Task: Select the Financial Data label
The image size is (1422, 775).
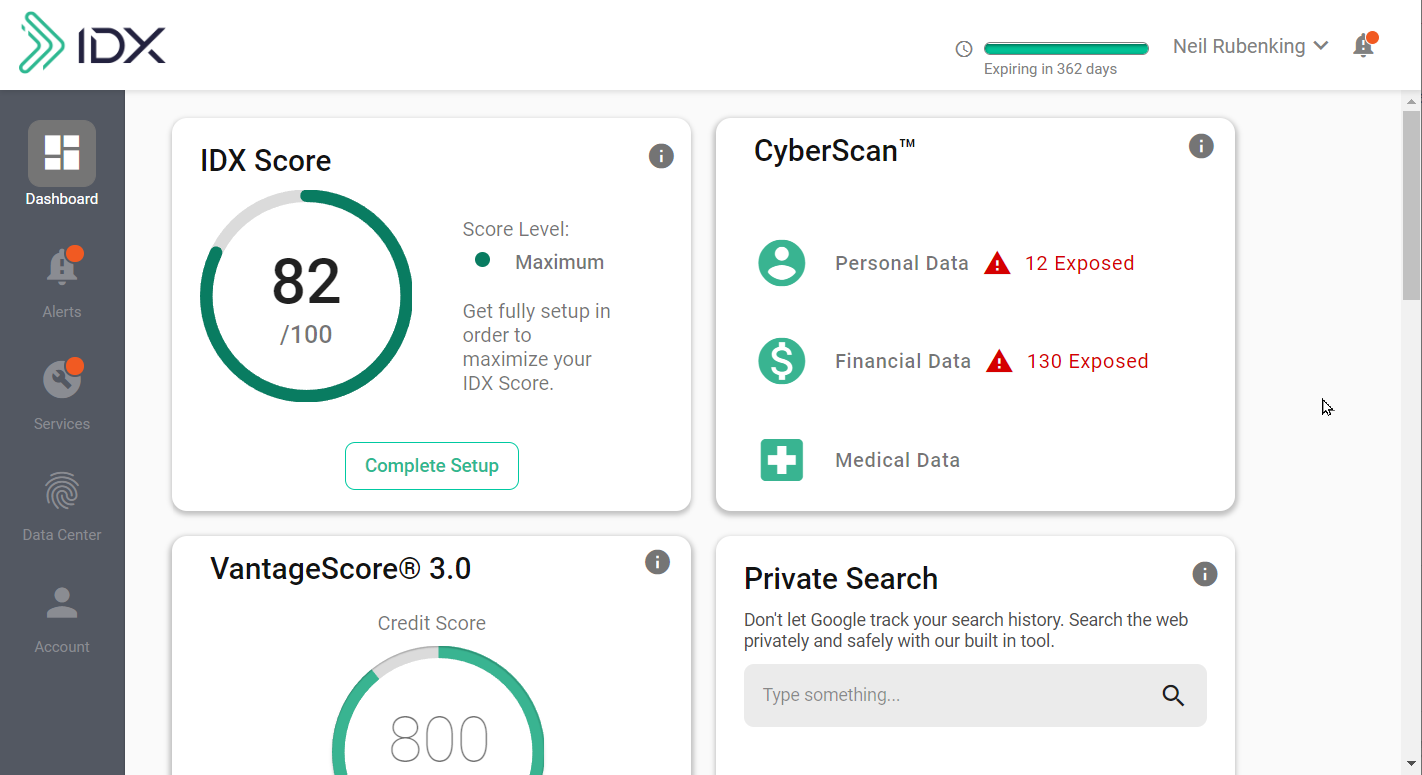Action: tap(903, 361)
